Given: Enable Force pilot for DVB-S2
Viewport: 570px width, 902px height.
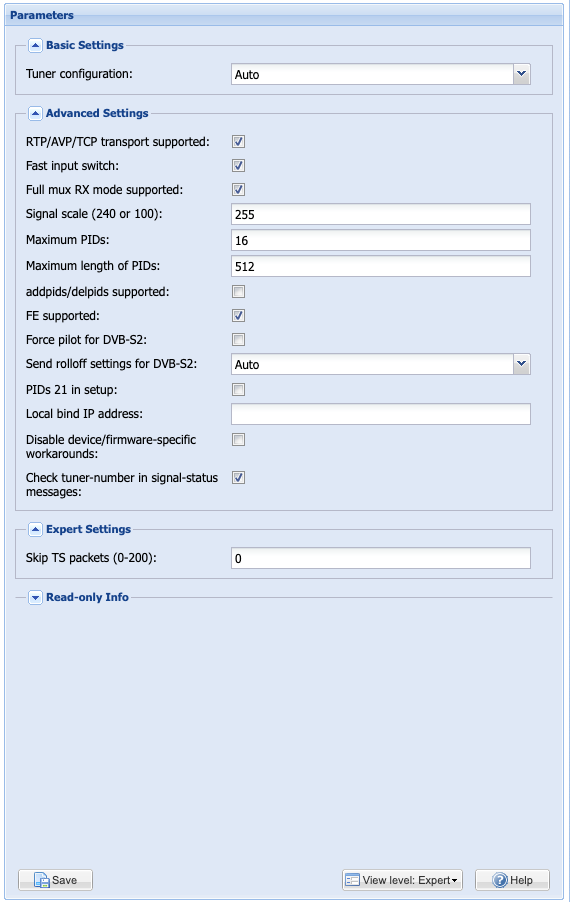Looking at the screenshot, I should pyautogui.click(x=238, y=340).
